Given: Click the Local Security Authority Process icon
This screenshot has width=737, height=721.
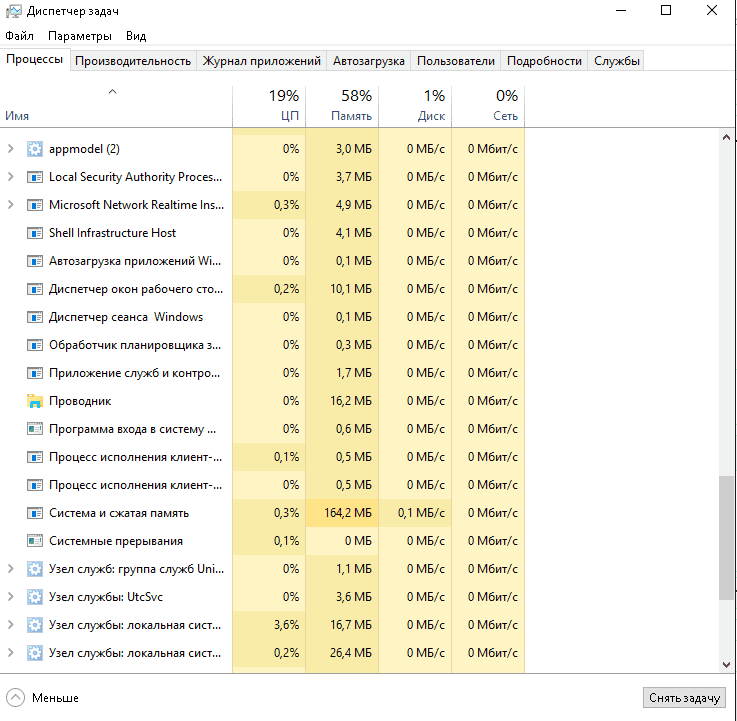Looking at the screenshot, I should (x=35, y=177).
